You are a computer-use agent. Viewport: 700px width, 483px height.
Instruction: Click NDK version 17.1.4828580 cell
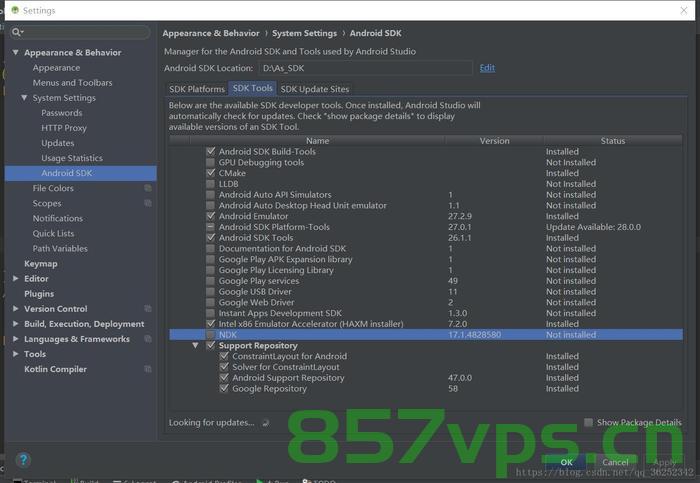click(474, 334)
